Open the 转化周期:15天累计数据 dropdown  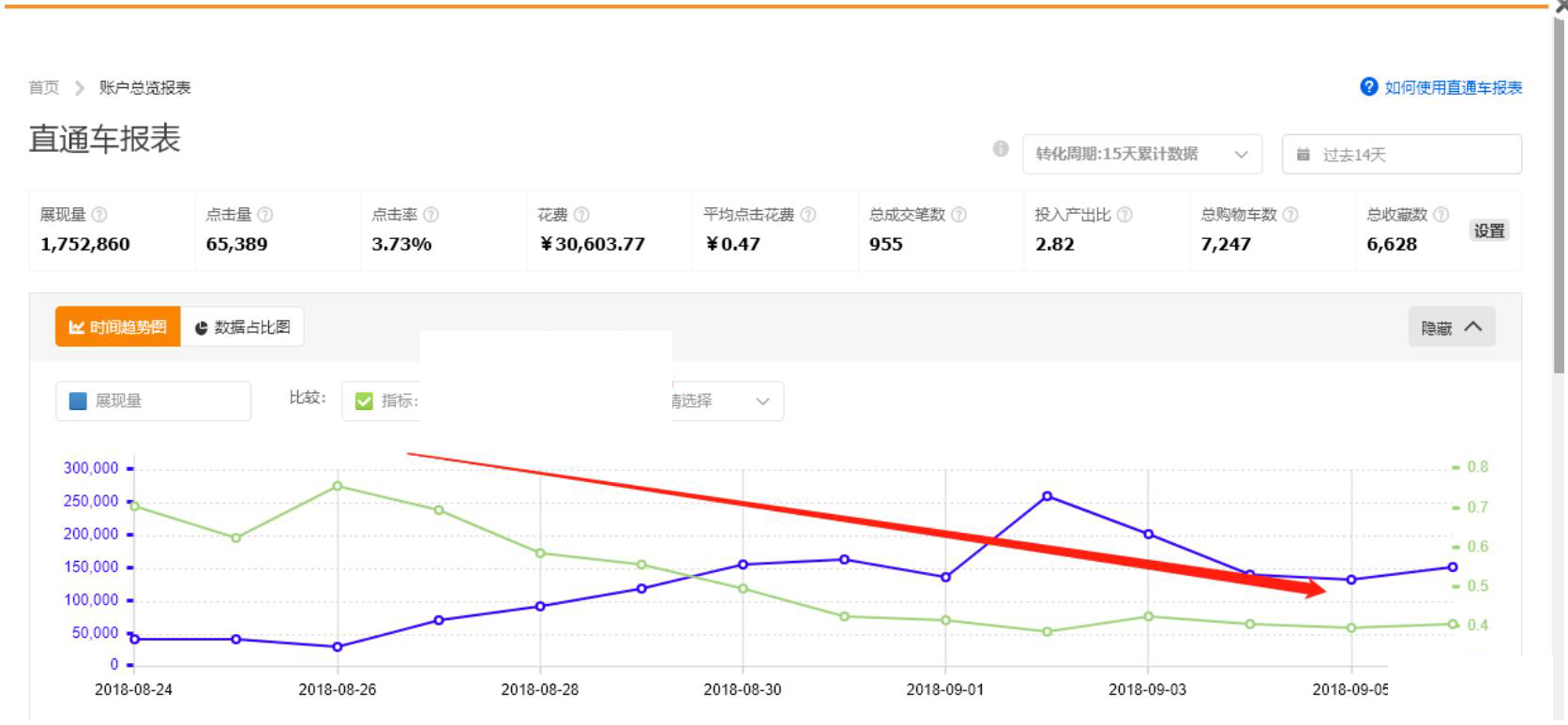click(1141, 154)
